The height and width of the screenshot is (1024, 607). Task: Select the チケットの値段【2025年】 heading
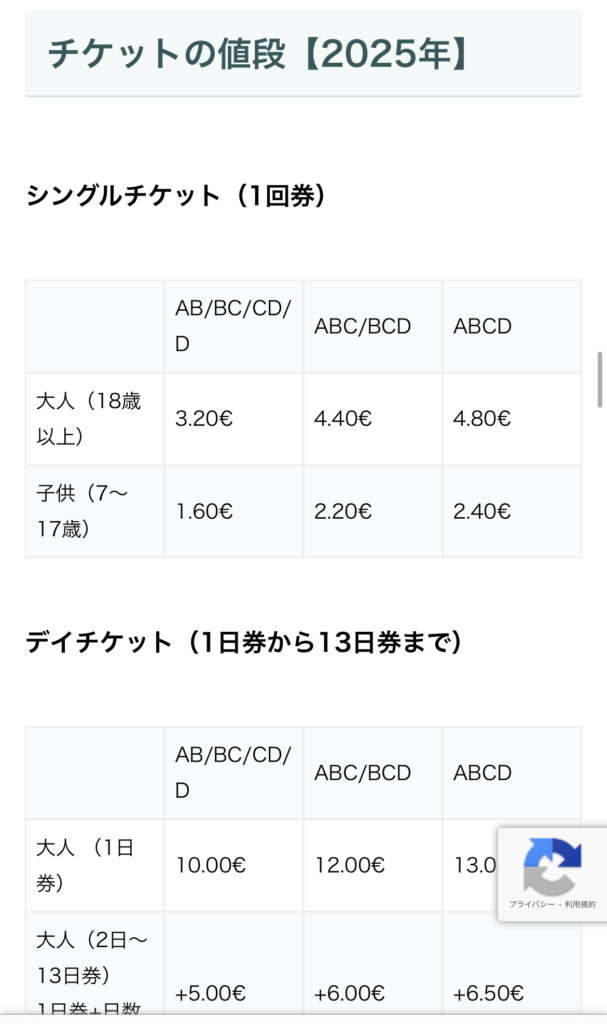click(x=259, y=54)
